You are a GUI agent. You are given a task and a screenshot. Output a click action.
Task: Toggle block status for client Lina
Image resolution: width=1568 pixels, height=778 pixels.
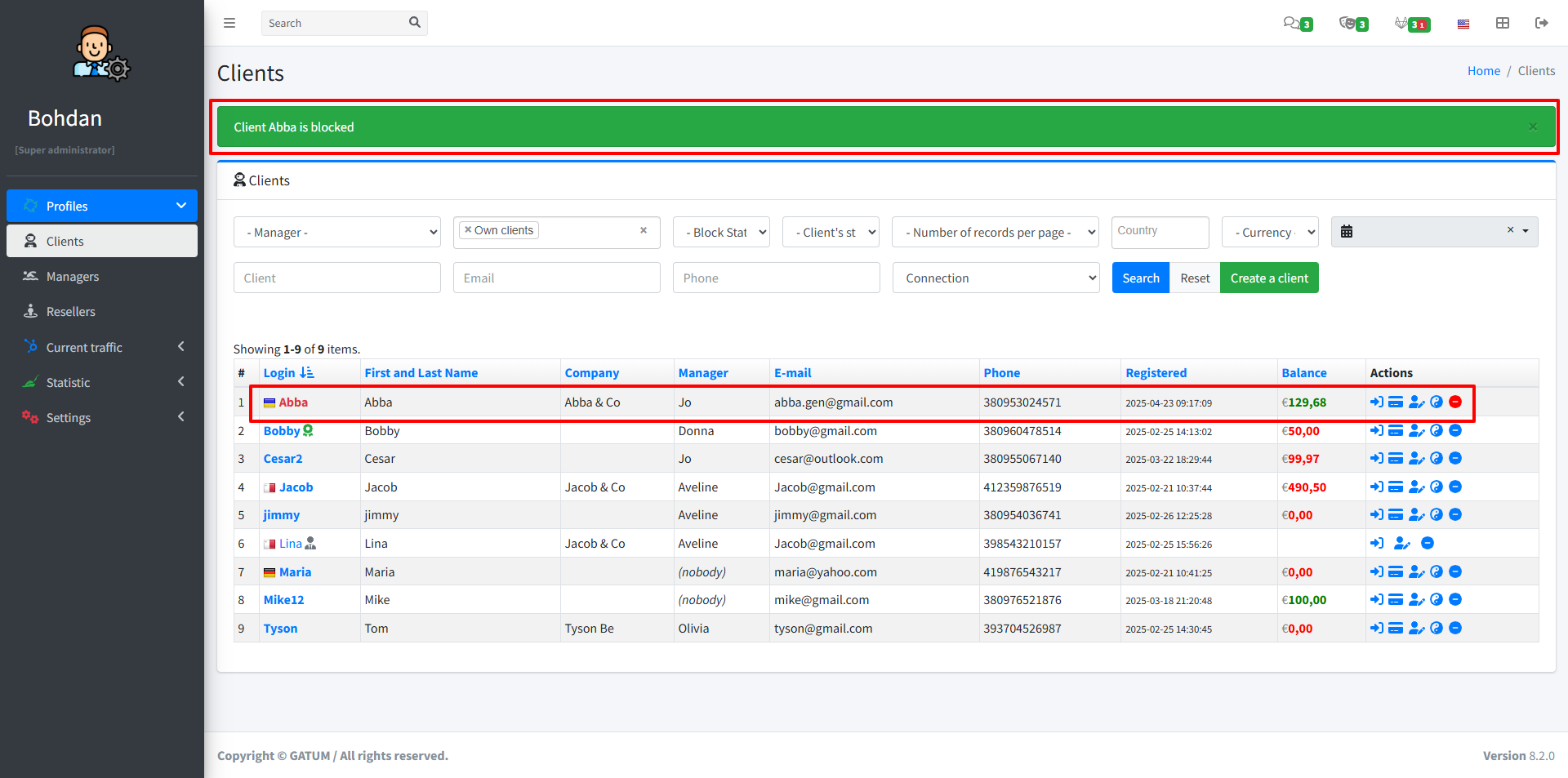[x=1428, y=543]
